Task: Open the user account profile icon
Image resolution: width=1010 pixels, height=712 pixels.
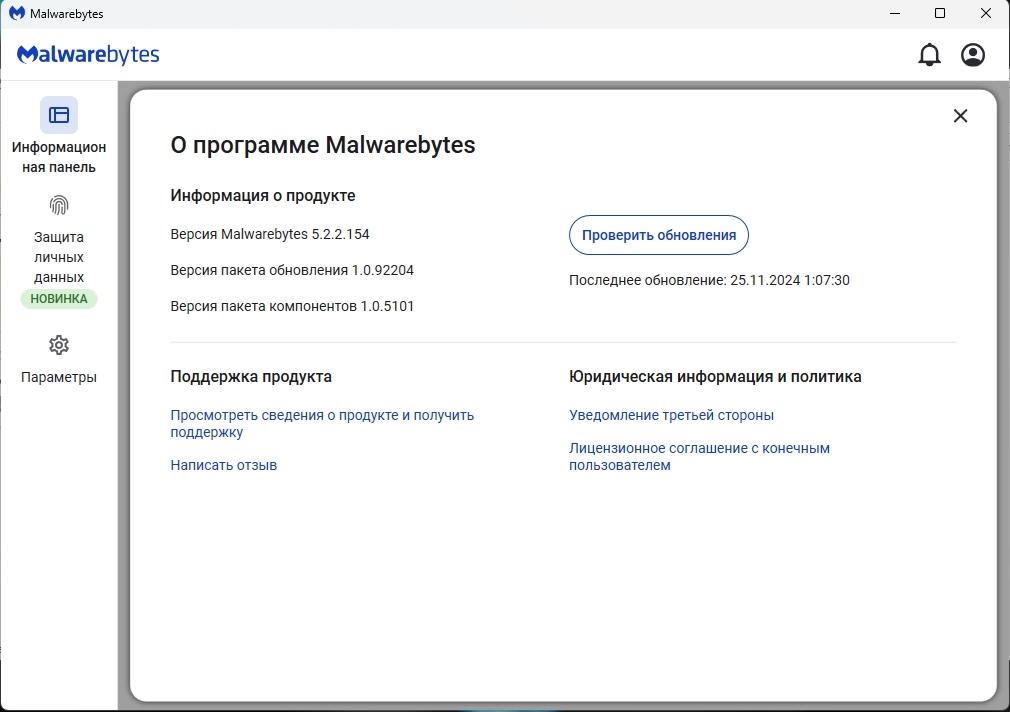Action: coord(973,55)
